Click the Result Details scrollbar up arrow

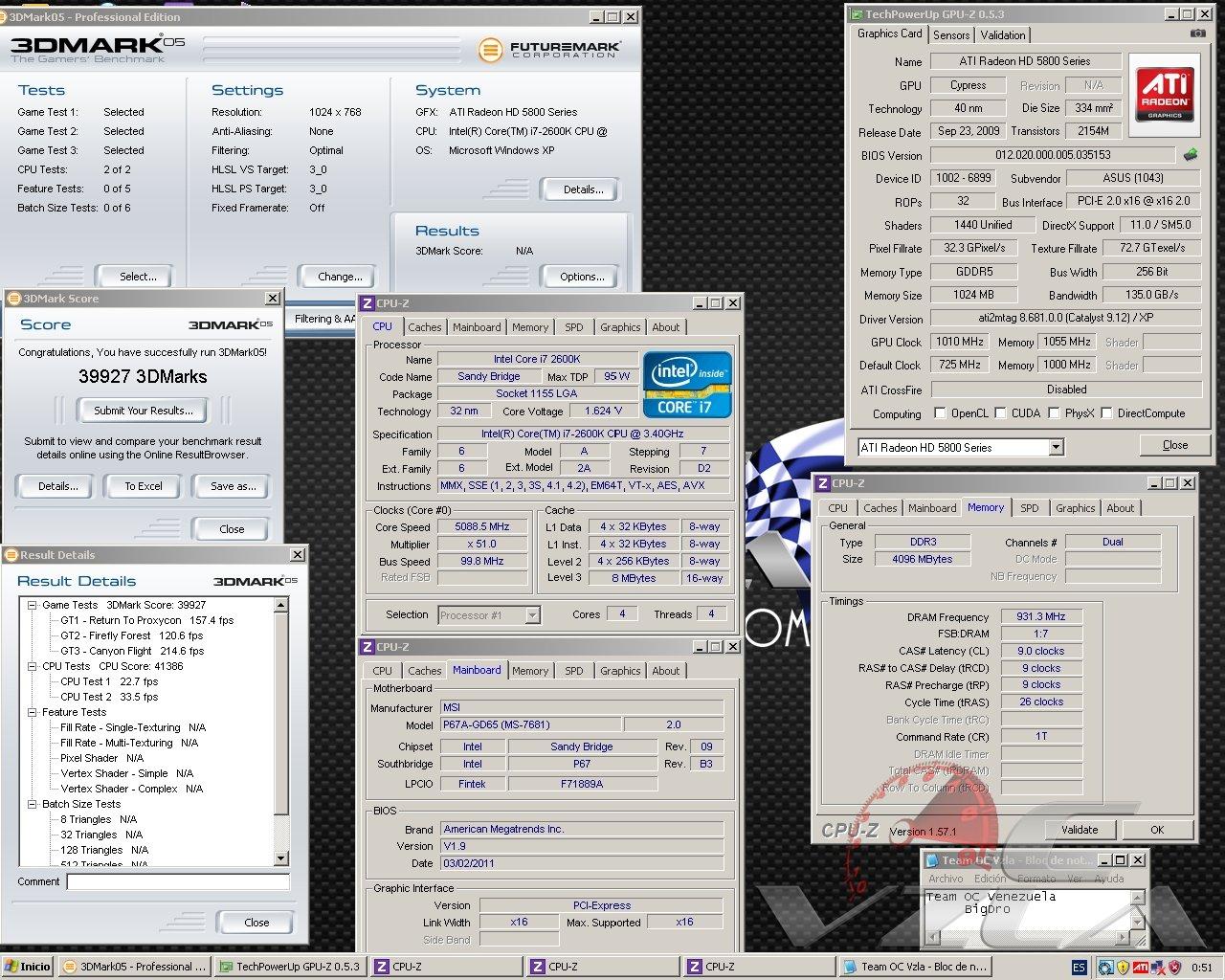click(281, 605)
